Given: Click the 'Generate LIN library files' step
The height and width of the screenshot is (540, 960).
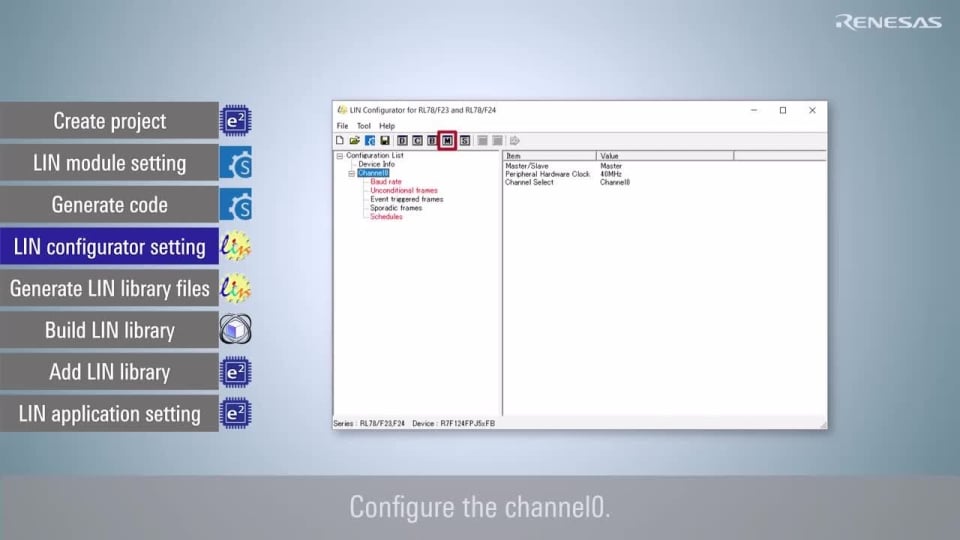Looking at the screenshot, I should click(x=110, y=289).
